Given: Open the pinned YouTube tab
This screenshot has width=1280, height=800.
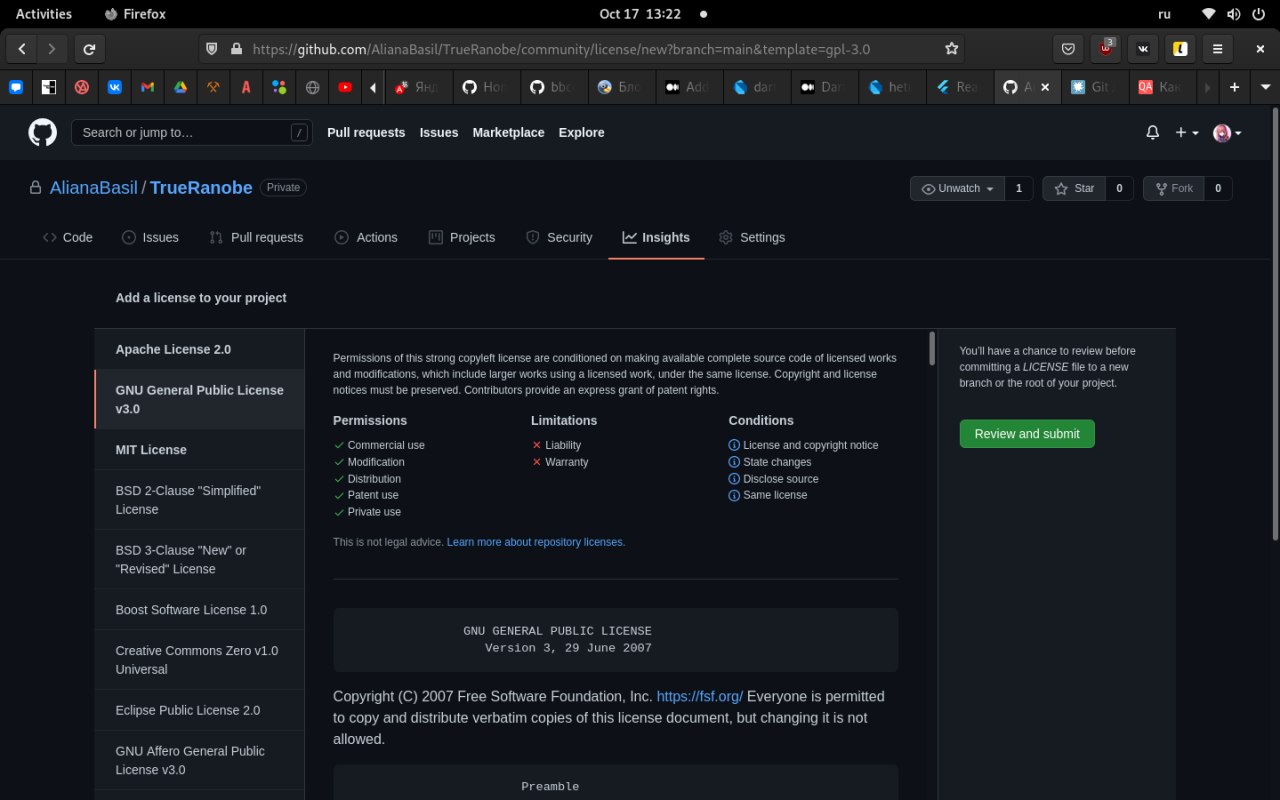Looking at the screenshot, I should [345, 87].
